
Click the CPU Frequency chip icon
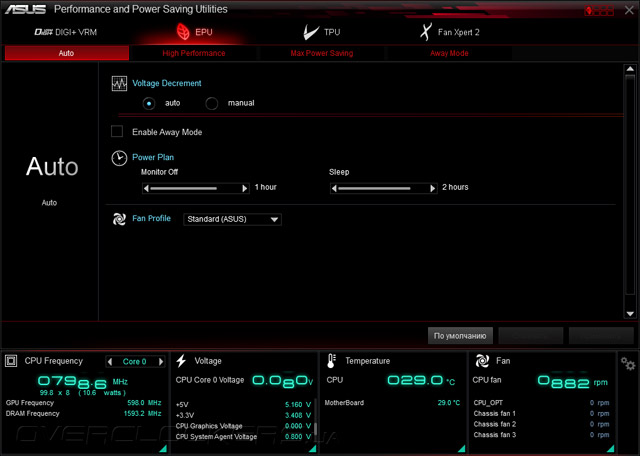point(11,361)
